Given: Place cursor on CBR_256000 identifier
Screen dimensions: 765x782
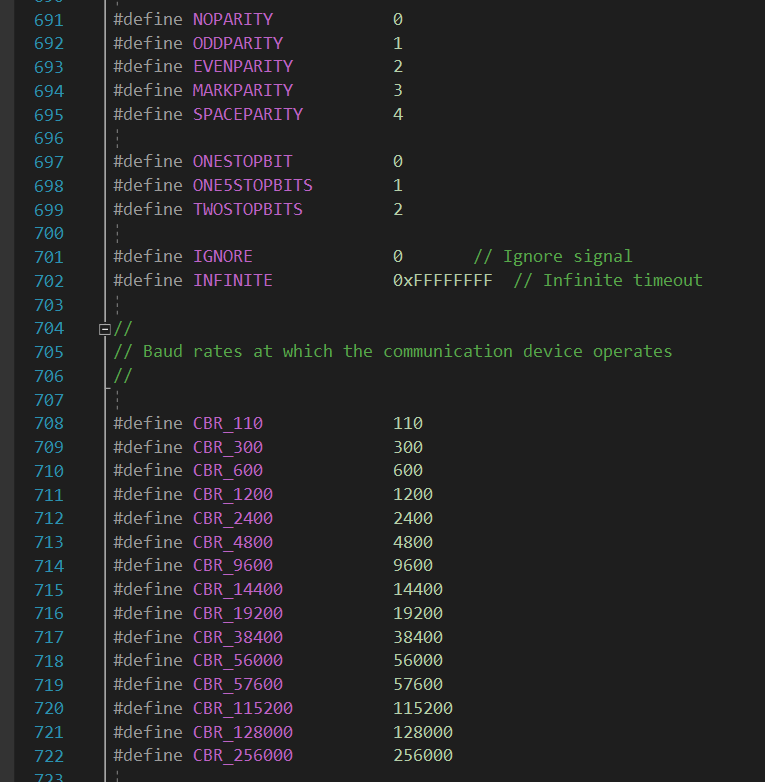Looking at the screenshot, I should pos(243,756).
